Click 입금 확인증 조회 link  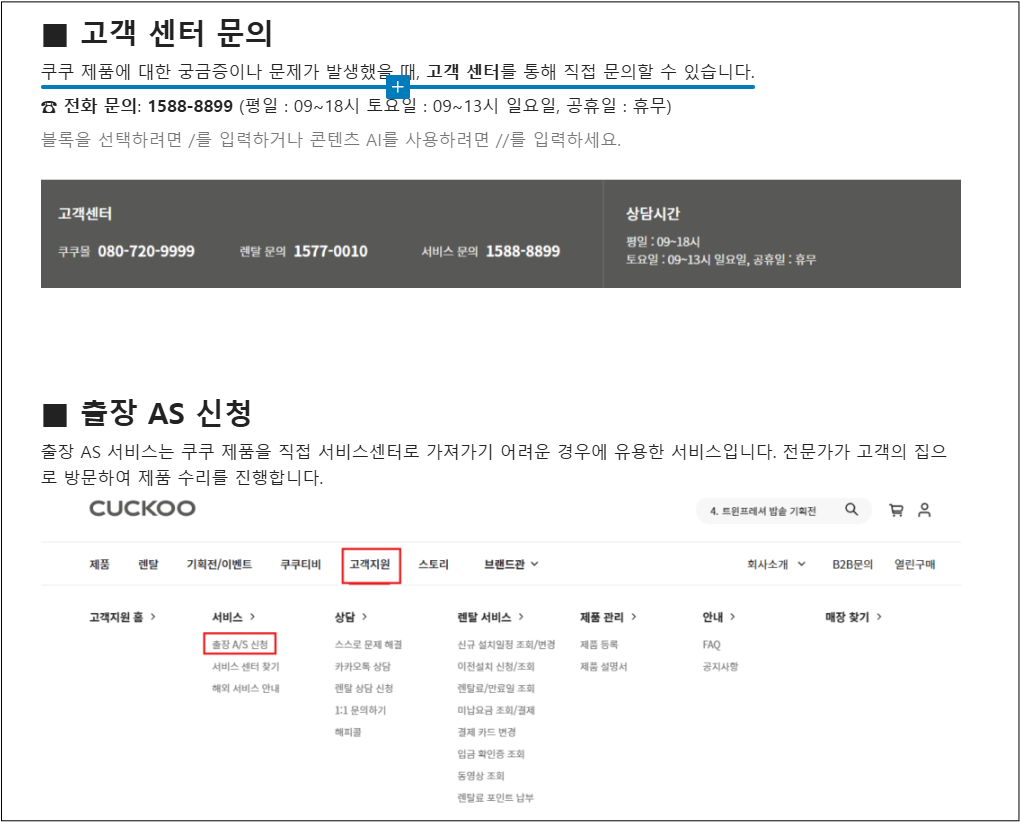(x=491, y=754)
